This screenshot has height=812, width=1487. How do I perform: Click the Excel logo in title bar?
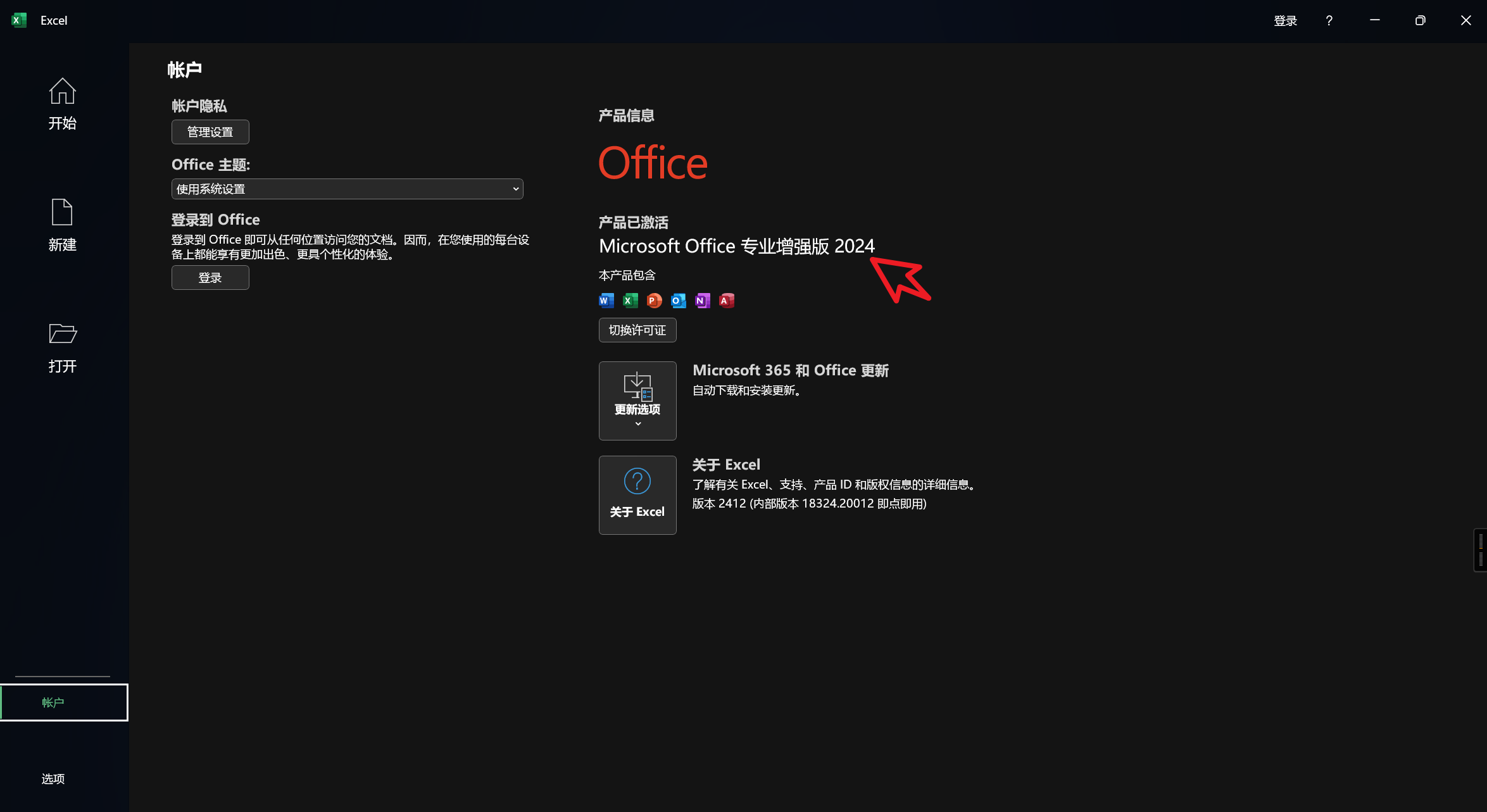coord(19,20)
